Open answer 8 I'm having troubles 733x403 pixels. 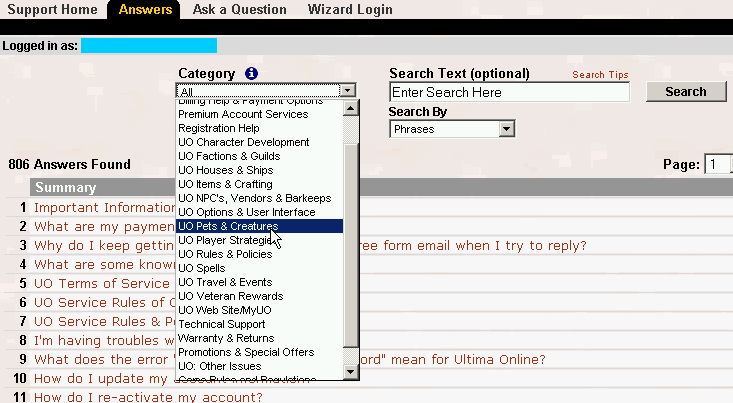(x=104, y=341)
